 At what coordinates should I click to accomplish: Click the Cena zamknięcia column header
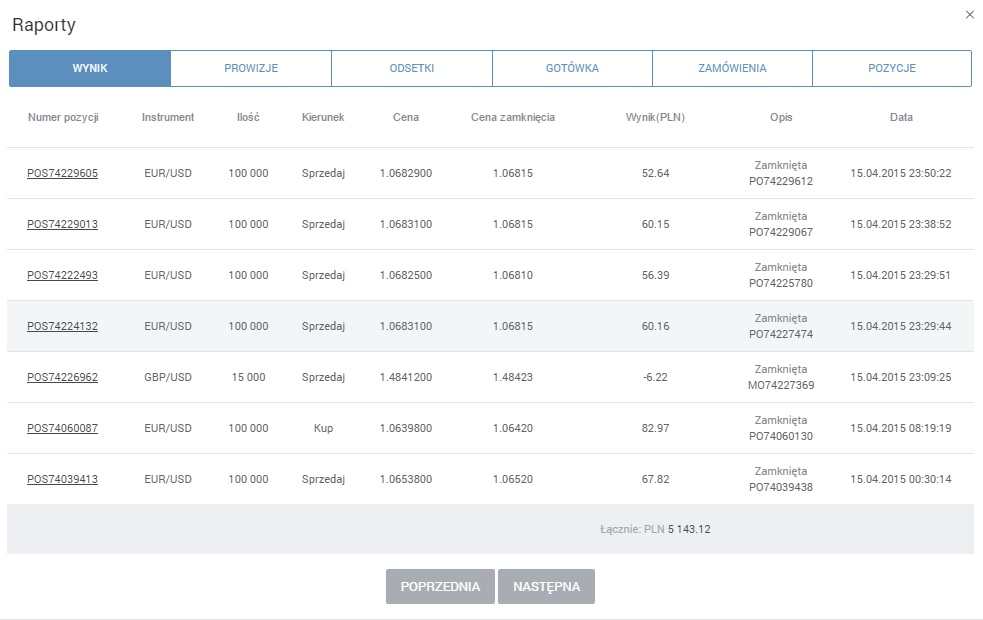click(x=512, y=117)
